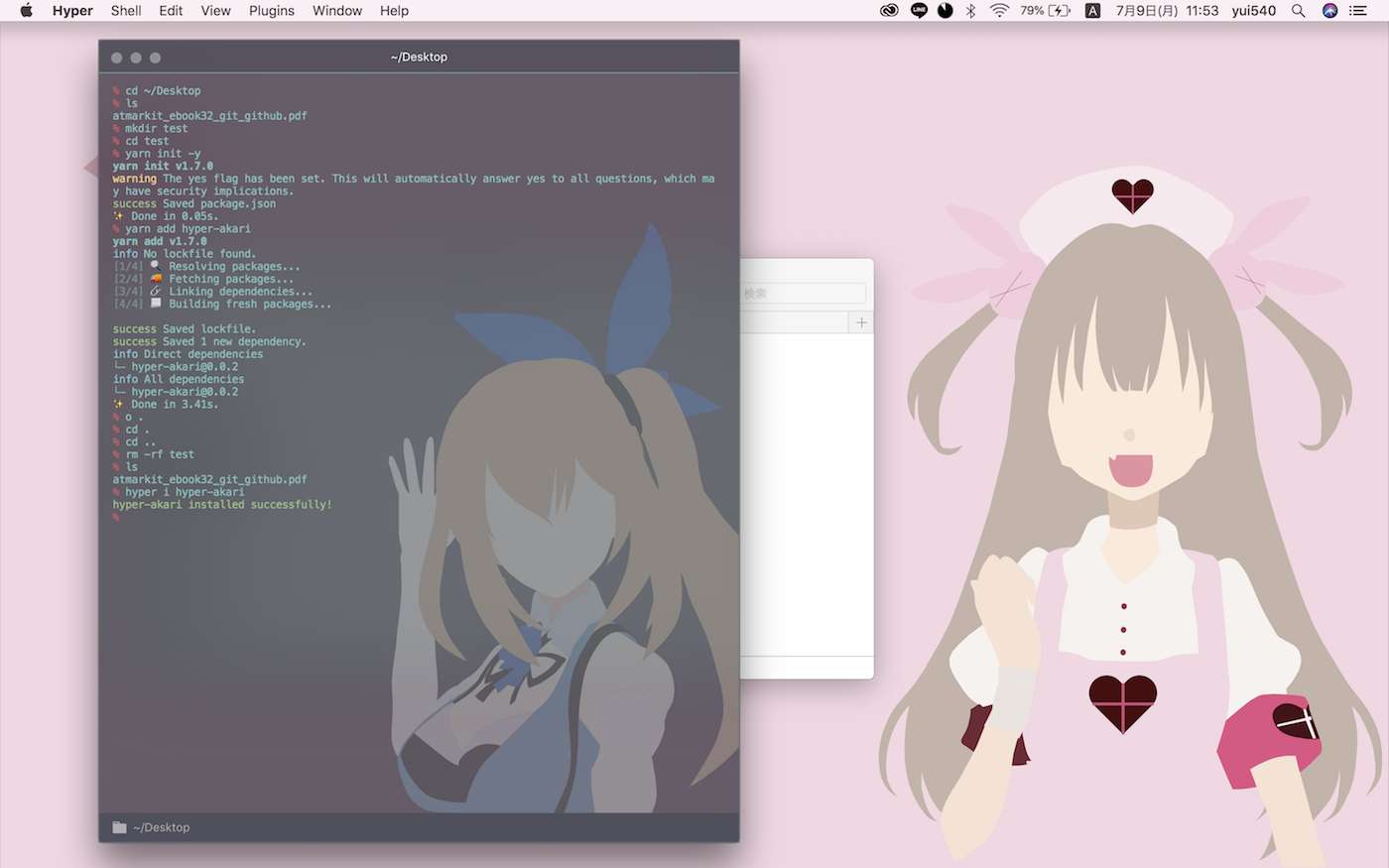1389x868 pixels.
Task: Open the Edit menu
Action: (x=171, y=11)
